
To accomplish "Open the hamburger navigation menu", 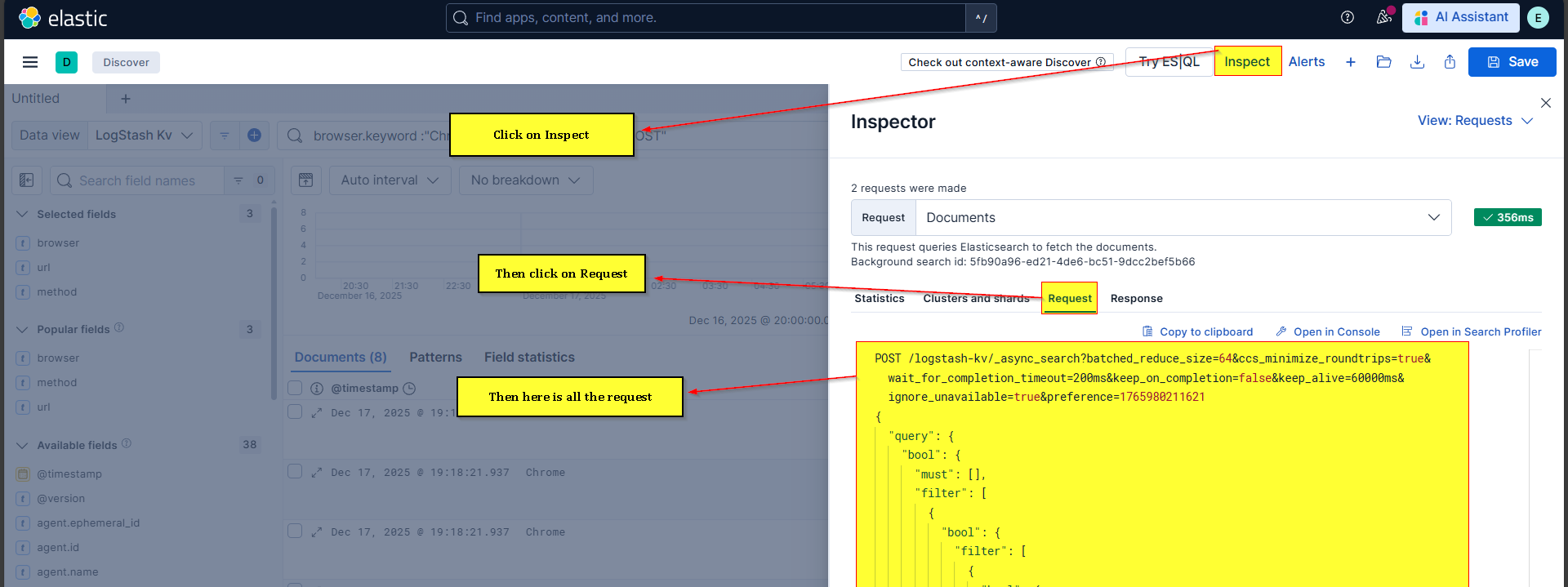I will coord(30,62).
